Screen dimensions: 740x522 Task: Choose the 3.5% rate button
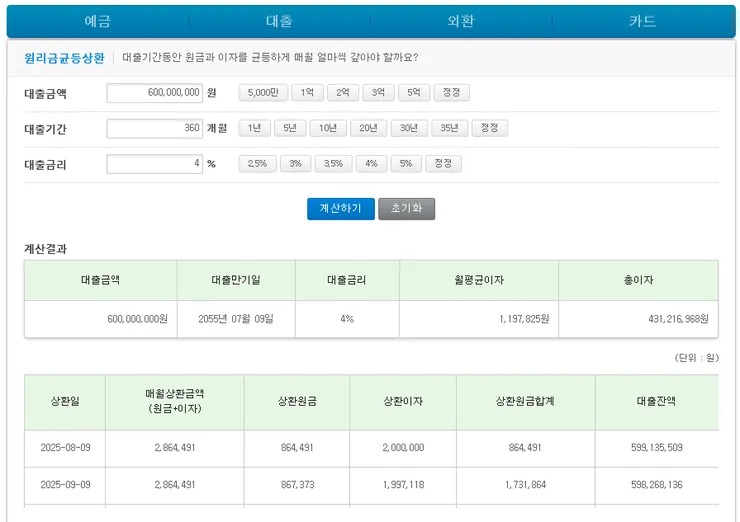(334, 164)
